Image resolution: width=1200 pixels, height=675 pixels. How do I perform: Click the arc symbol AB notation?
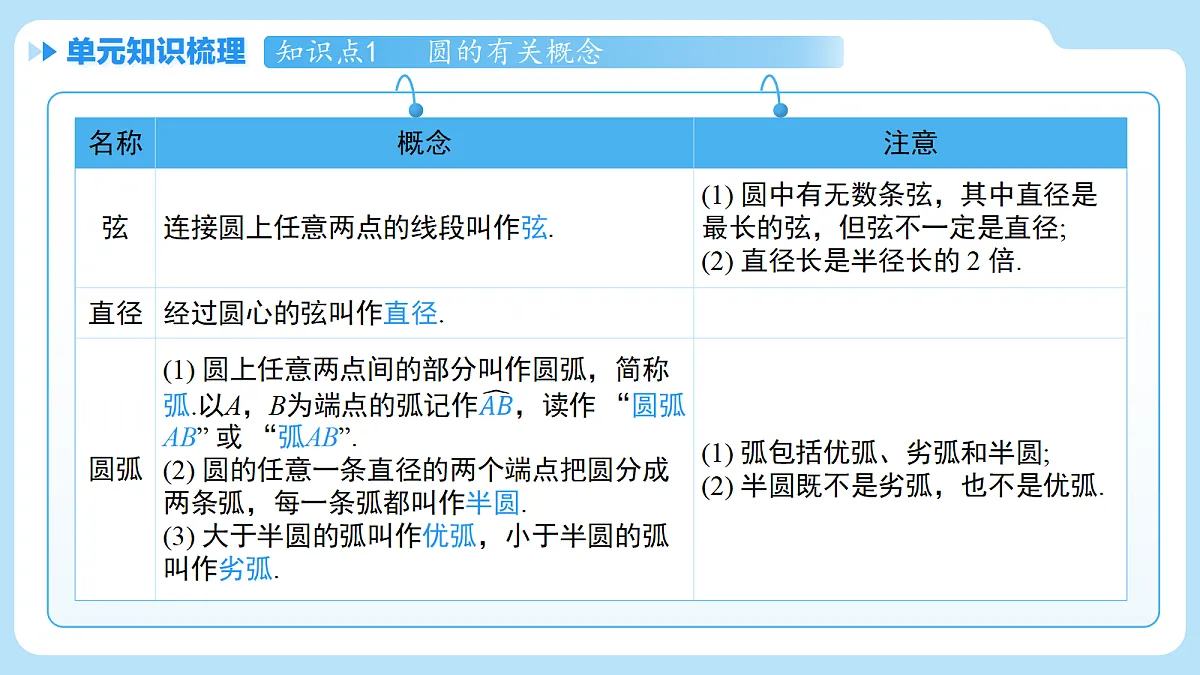pyautogui.click(x=496, y=404)
